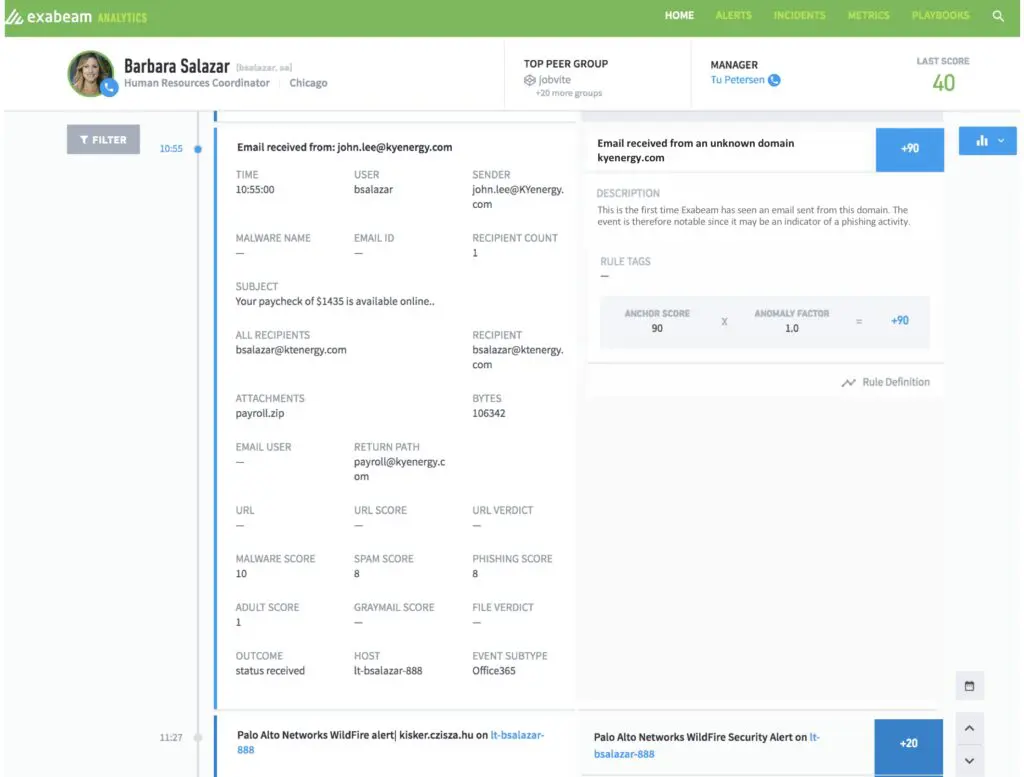Click the jobvite peer group icon
1024x777 pixels.
click(530, 80)
